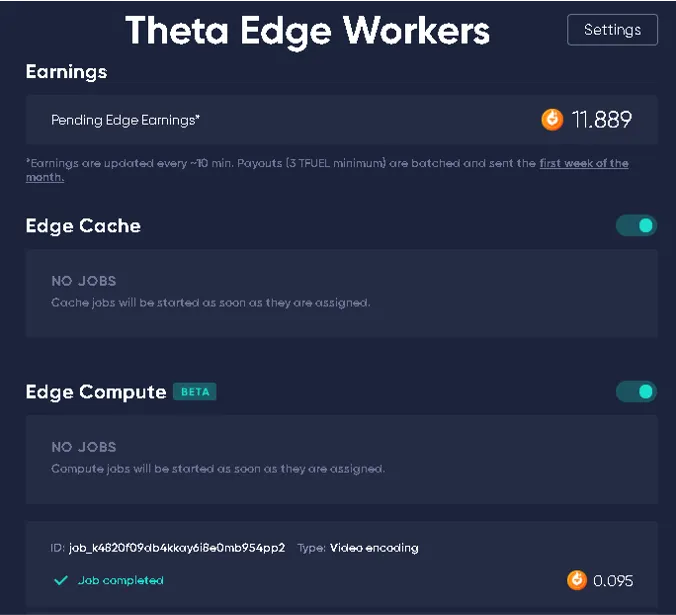Click the BETA badge next to Edge Compute

(x=195, y=392)
